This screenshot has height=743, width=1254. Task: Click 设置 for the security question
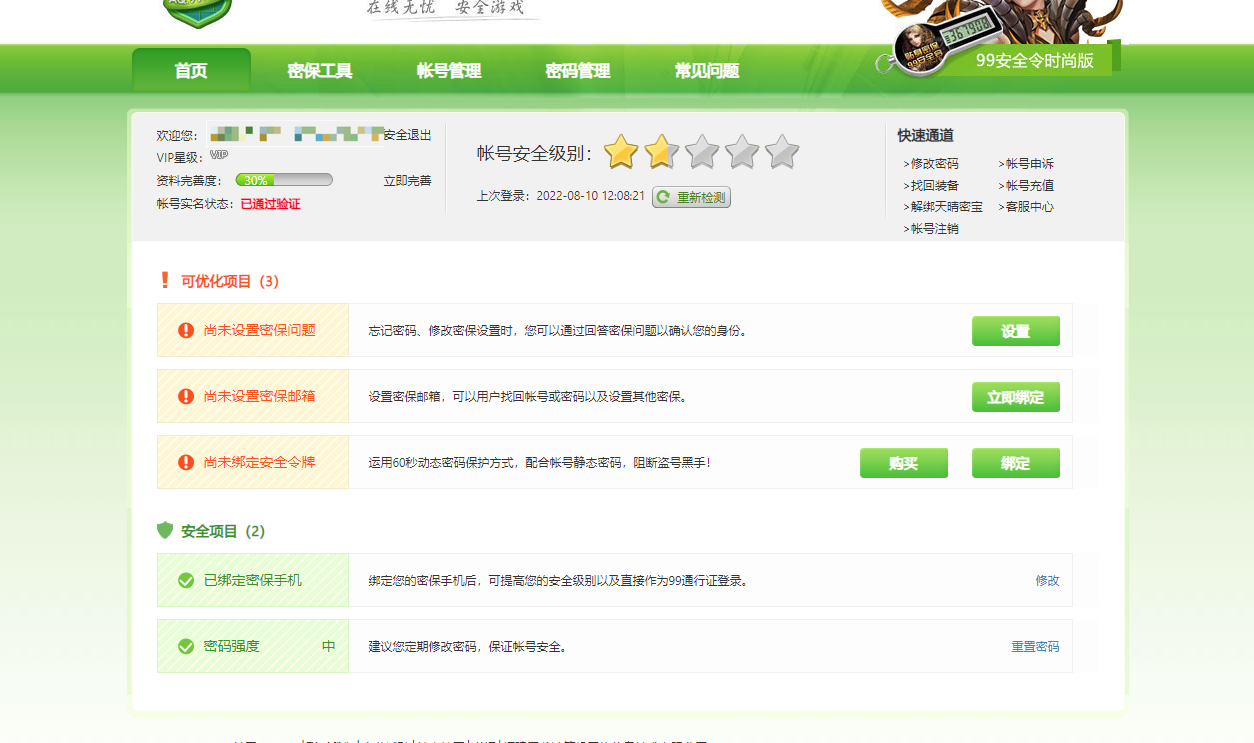[x=1015, y=331]
